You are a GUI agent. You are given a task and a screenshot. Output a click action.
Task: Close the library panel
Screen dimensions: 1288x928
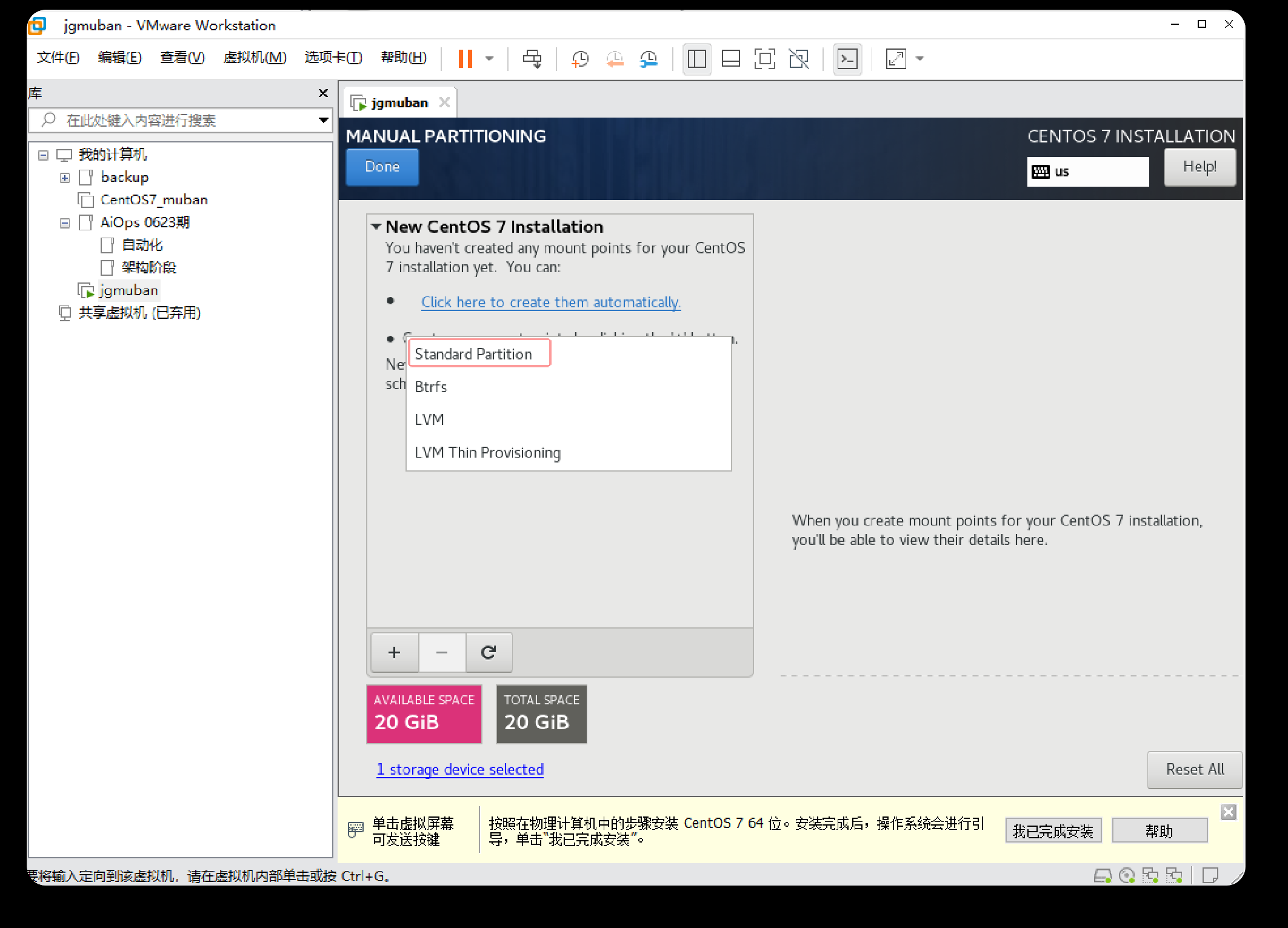point(323,93)
